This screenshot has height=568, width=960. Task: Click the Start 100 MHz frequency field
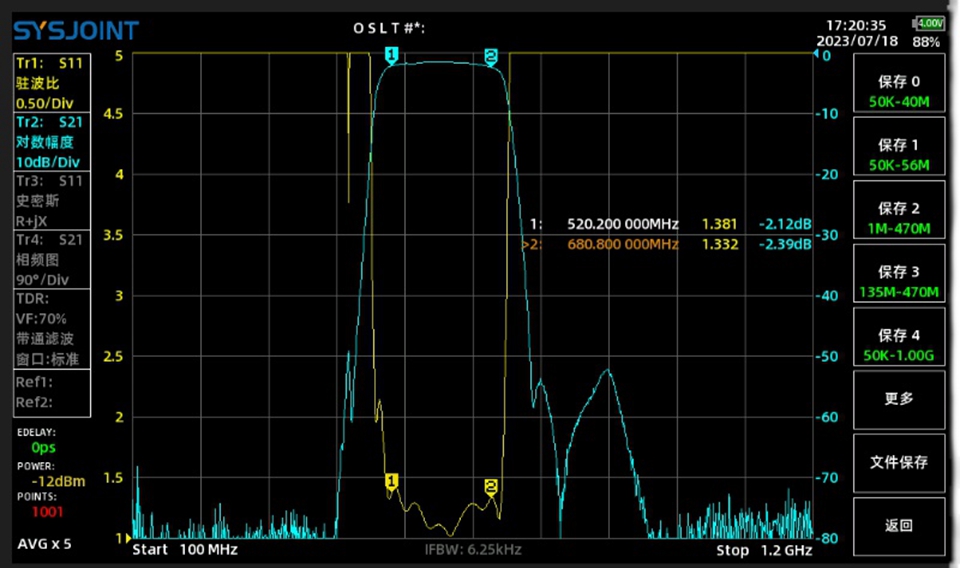pos(184,550)
